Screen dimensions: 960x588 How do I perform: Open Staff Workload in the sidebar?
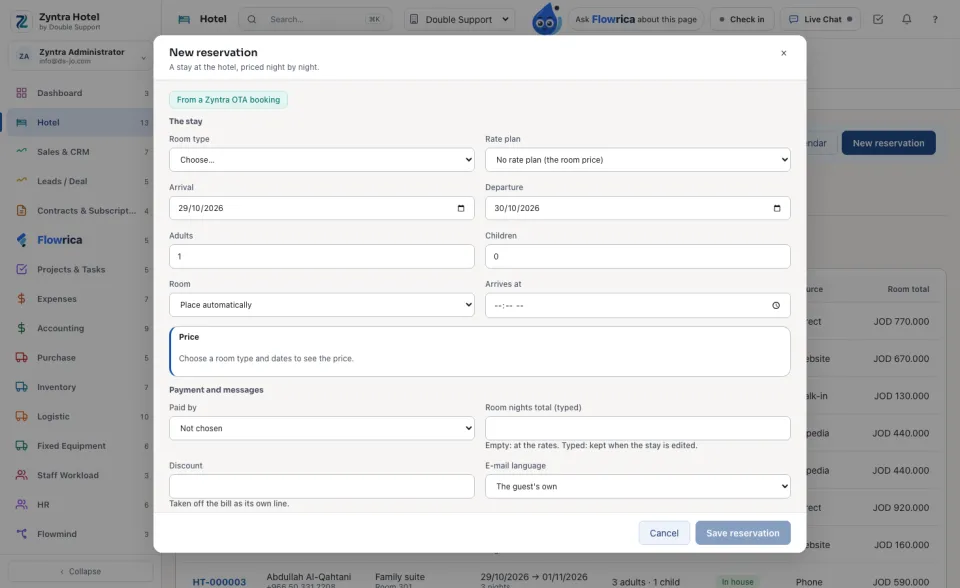point(81,475)
